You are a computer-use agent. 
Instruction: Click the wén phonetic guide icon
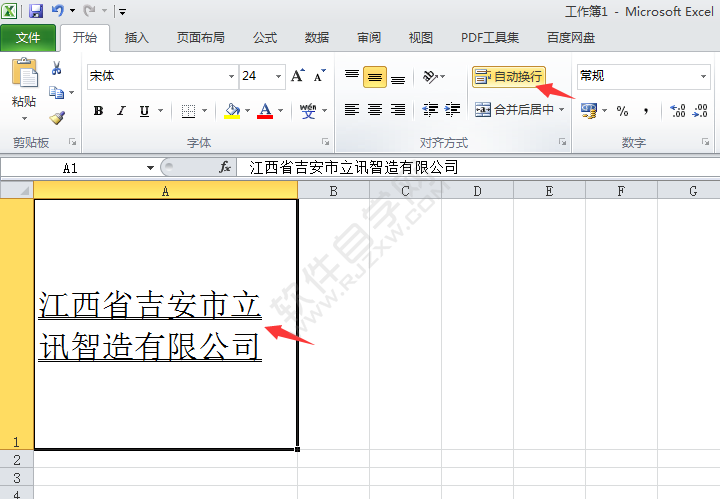pyautogui.click(x=308, y=111)
